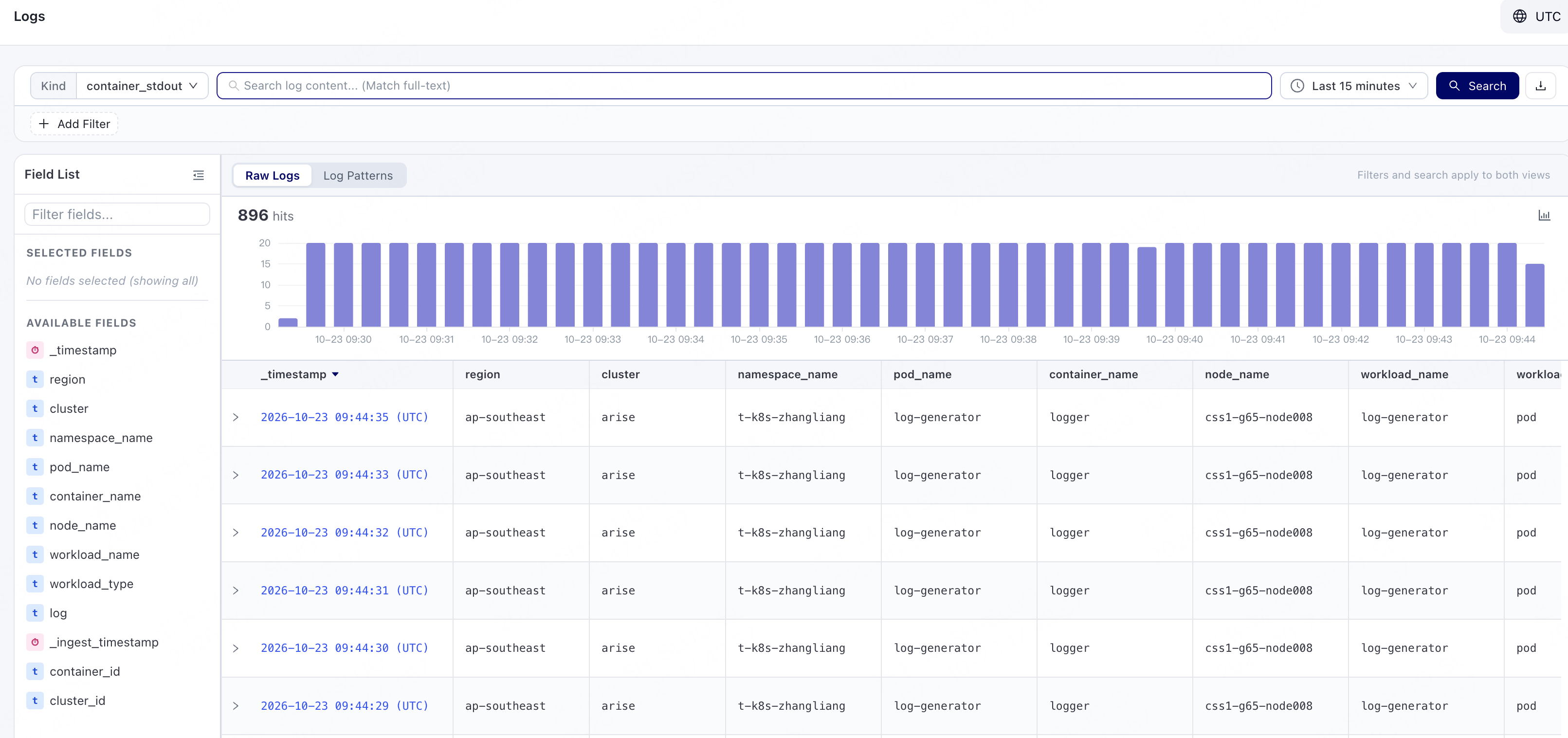Open the Last 15 minutes dropdown
Viewport: 1568px width, 738px height.
pyautogui.click(x=1354, y=86)
